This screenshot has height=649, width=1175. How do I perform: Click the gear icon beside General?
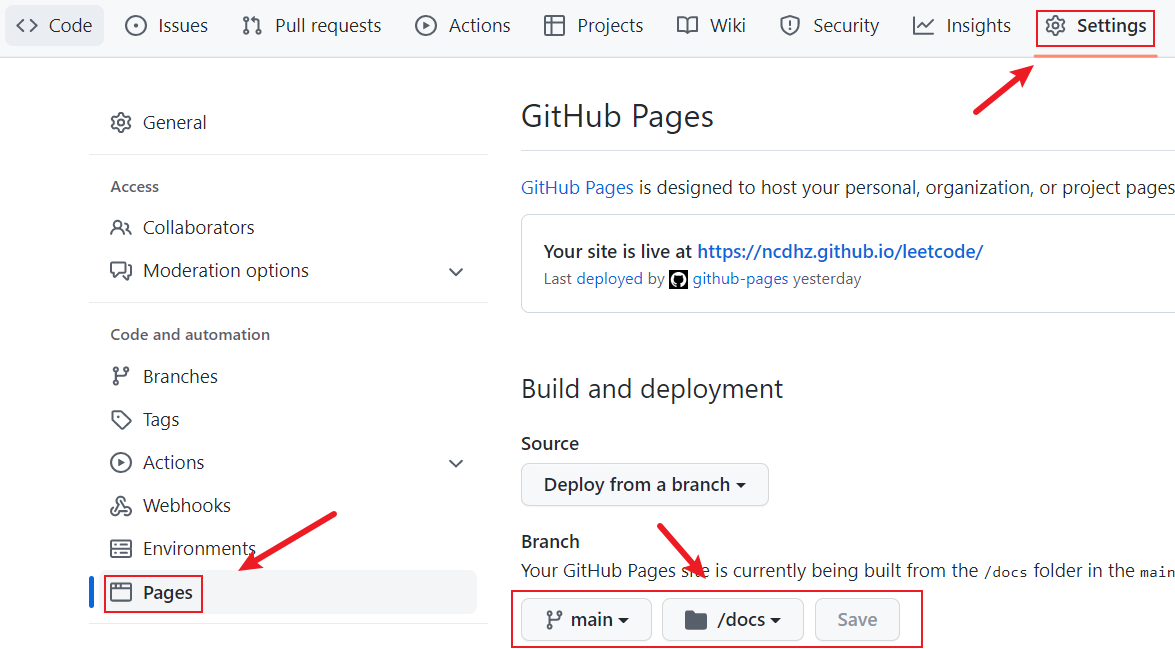[x=121, y=122]
